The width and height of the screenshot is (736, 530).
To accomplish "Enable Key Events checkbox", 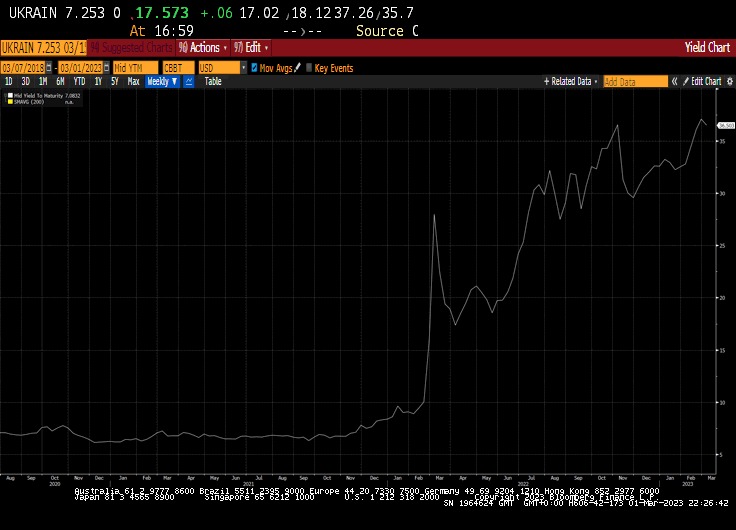I will 308,68.
